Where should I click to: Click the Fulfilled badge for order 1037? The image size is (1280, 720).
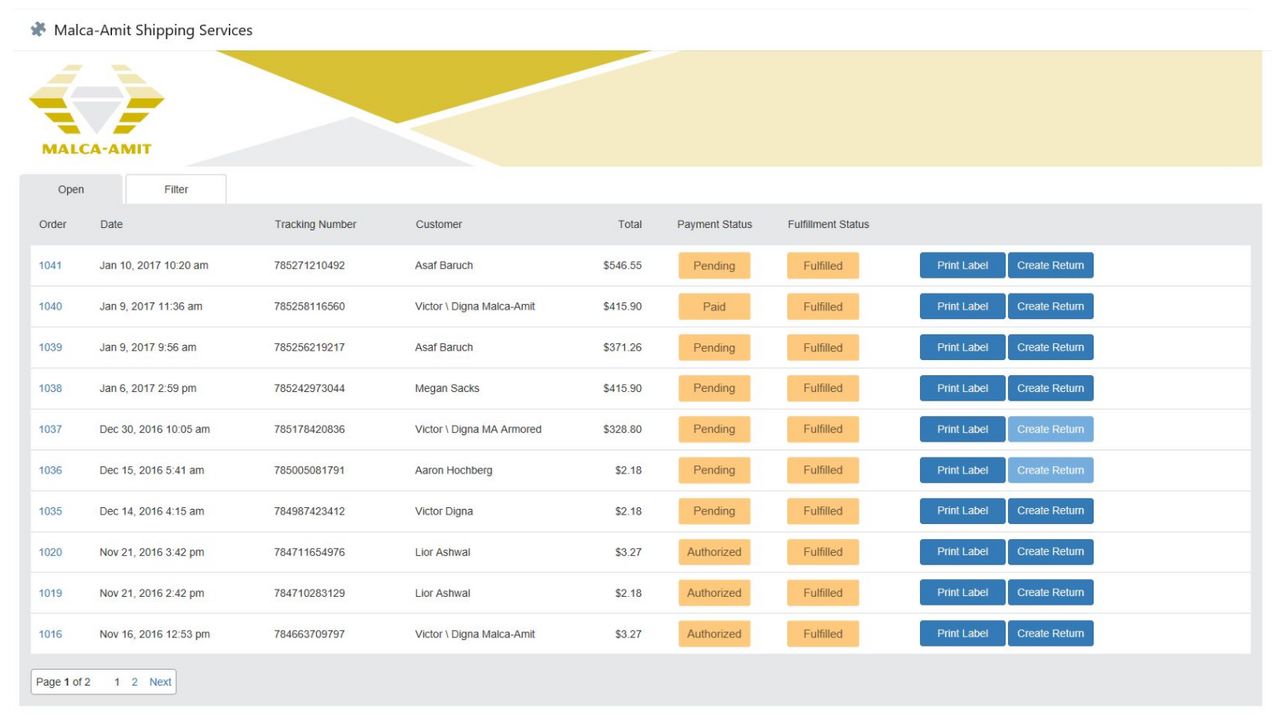point(822,429)
